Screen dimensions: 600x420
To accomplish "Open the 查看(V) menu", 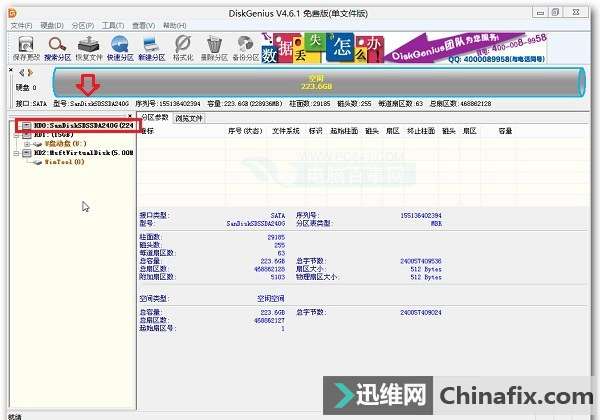I will click(x=143, y=26).
